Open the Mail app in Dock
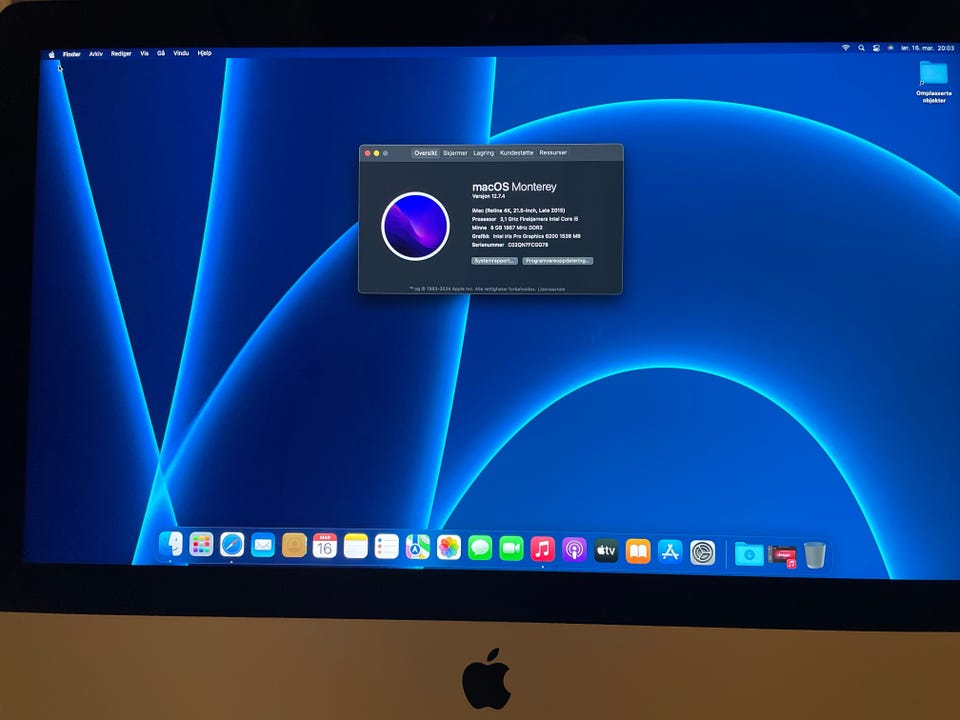Screen dimensions: 960x720 [x=263, y=545]
